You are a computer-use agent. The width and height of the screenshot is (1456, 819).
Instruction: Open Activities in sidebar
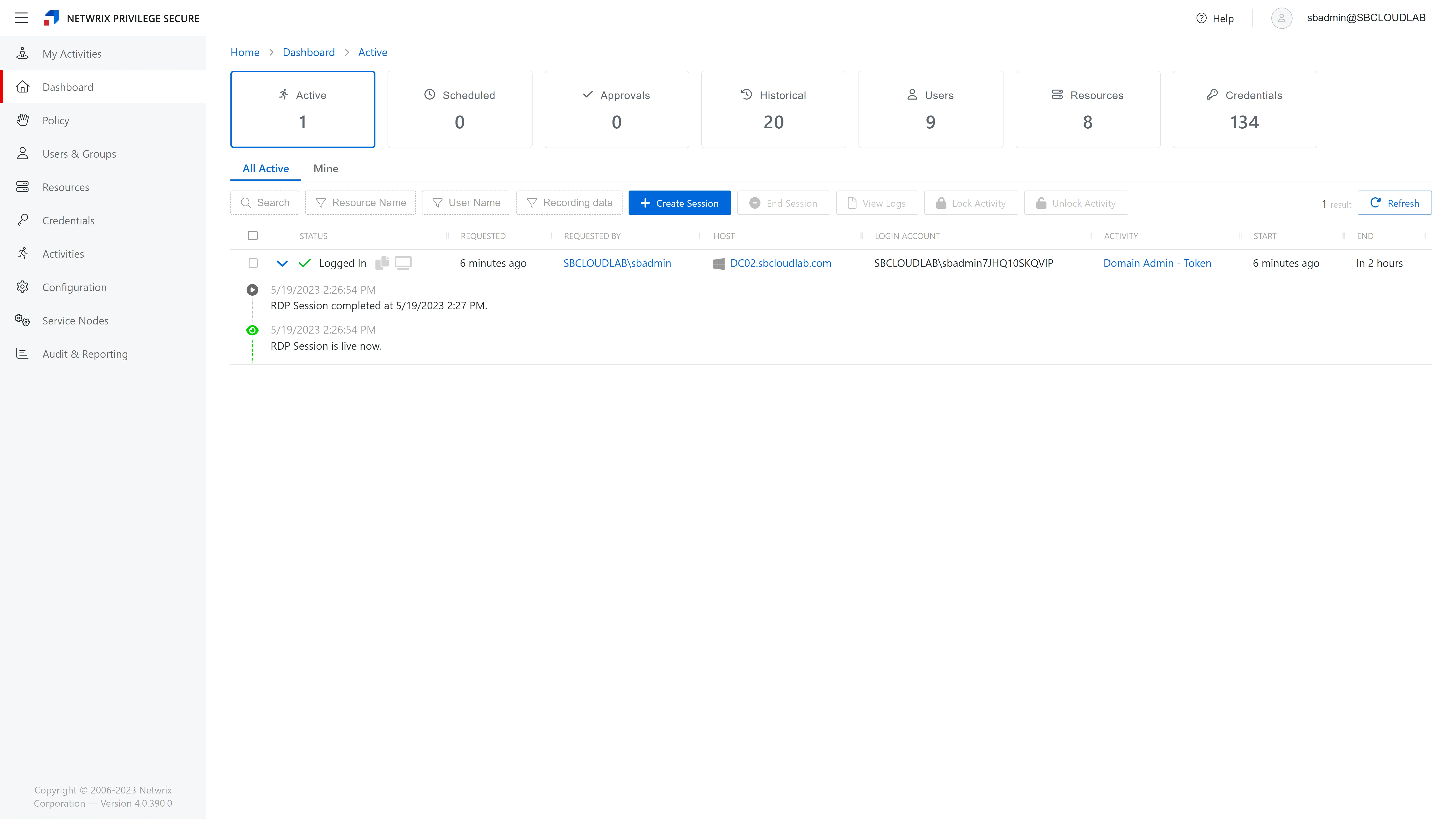(x=103, y=254)
